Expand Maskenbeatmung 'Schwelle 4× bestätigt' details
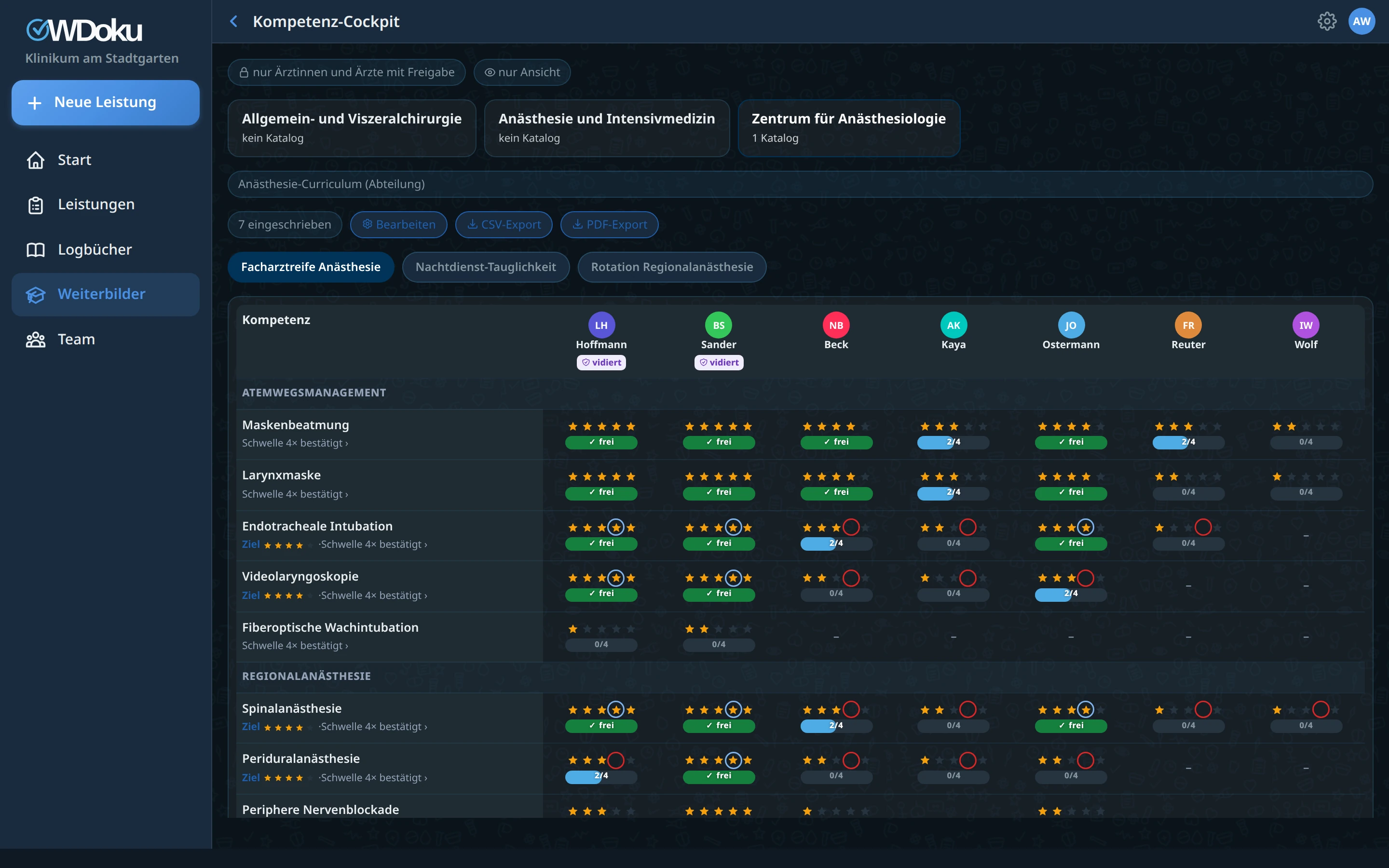The height and width of the screenshot is (868, 1389). (x=295, y=443)
